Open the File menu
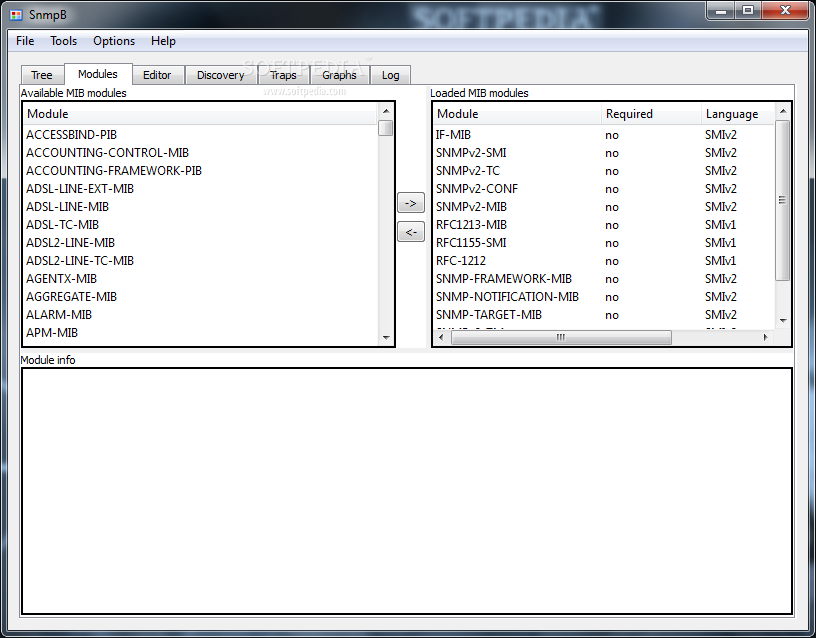The width and height of the screenshot is (816, 638). tap(25, 41)
